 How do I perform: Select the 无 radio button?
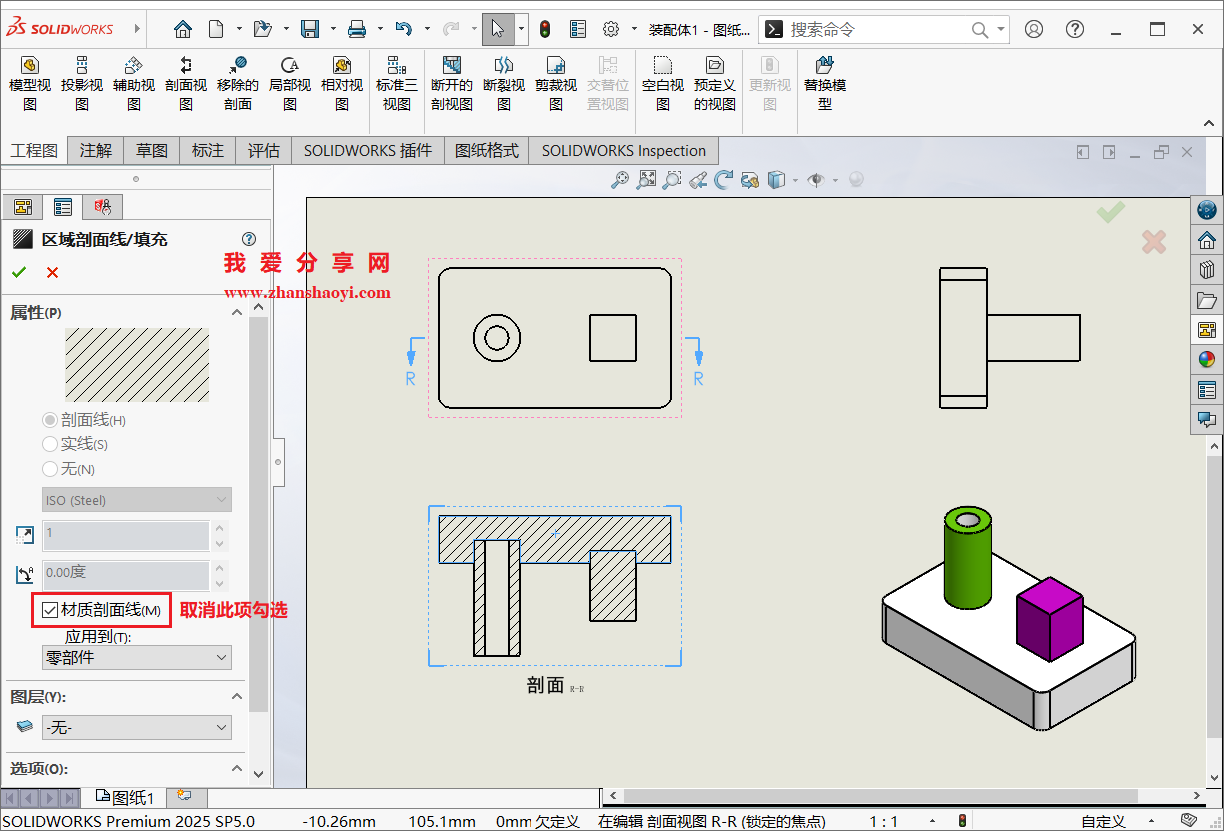click(50, 469)
